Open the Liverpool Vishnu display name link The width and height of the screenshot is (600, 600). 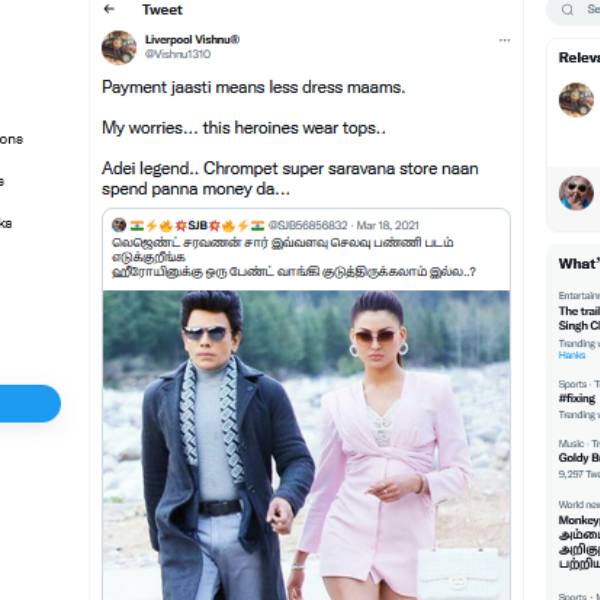(x=187, y=40)
